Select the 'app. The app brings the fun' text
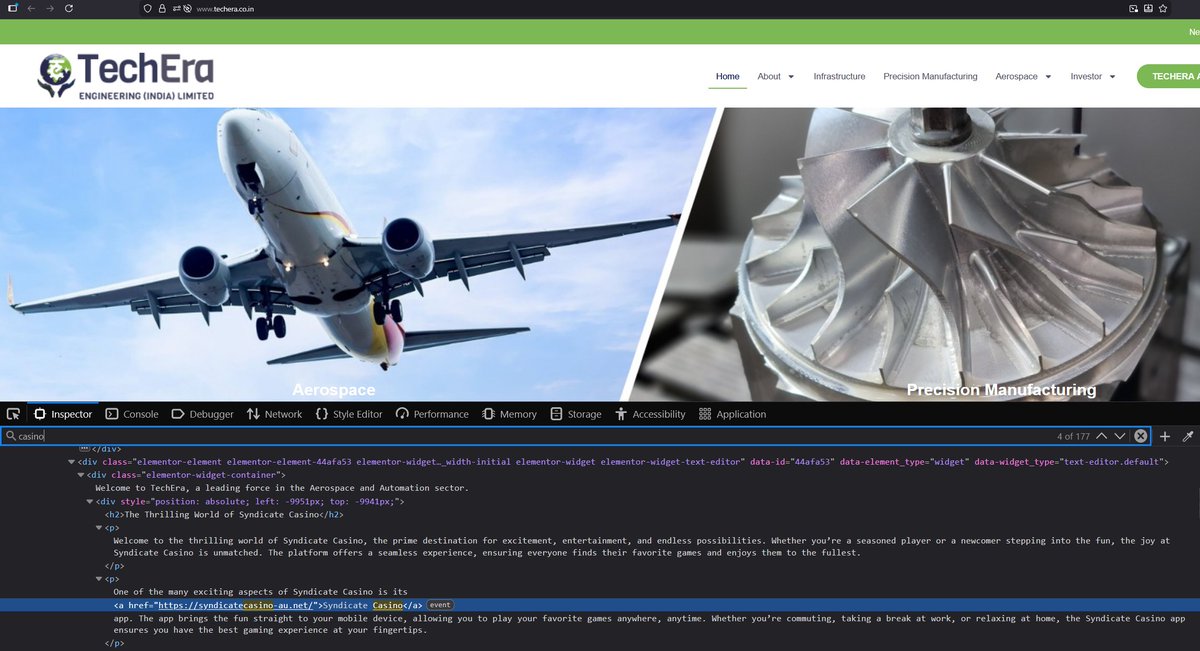 pos(649,625)
